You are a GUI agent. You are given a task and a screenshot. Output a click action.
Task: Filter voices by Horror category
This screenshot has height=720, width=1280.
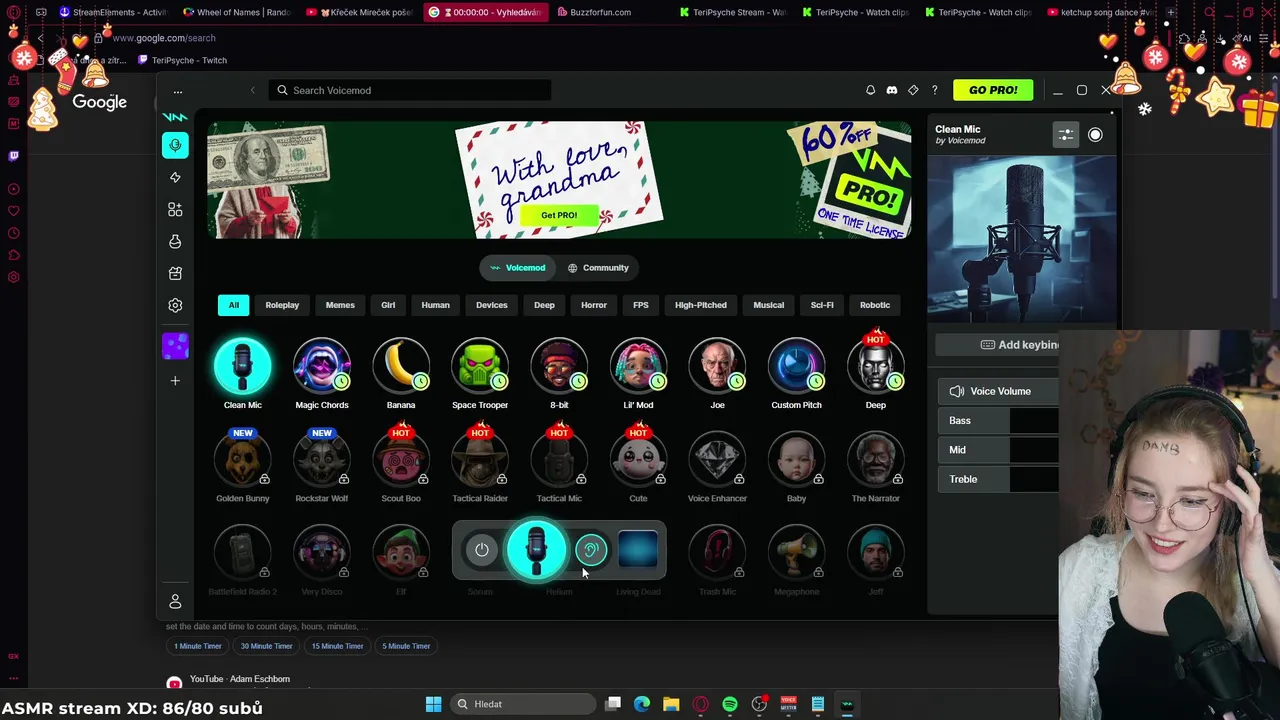pyautogui.click(x=594, y=305)
